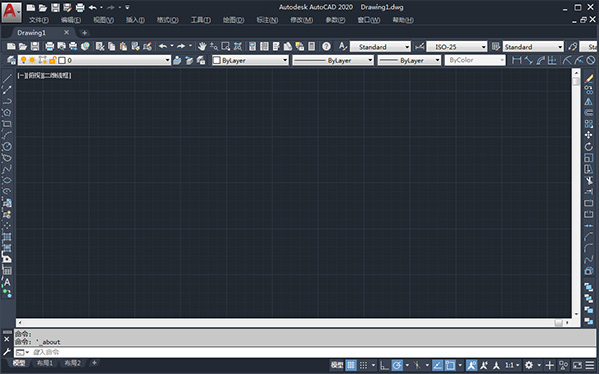Toggle polar tracking in the status bar
This screenshot has width=600, height=374.
click(x=397, y=365)
